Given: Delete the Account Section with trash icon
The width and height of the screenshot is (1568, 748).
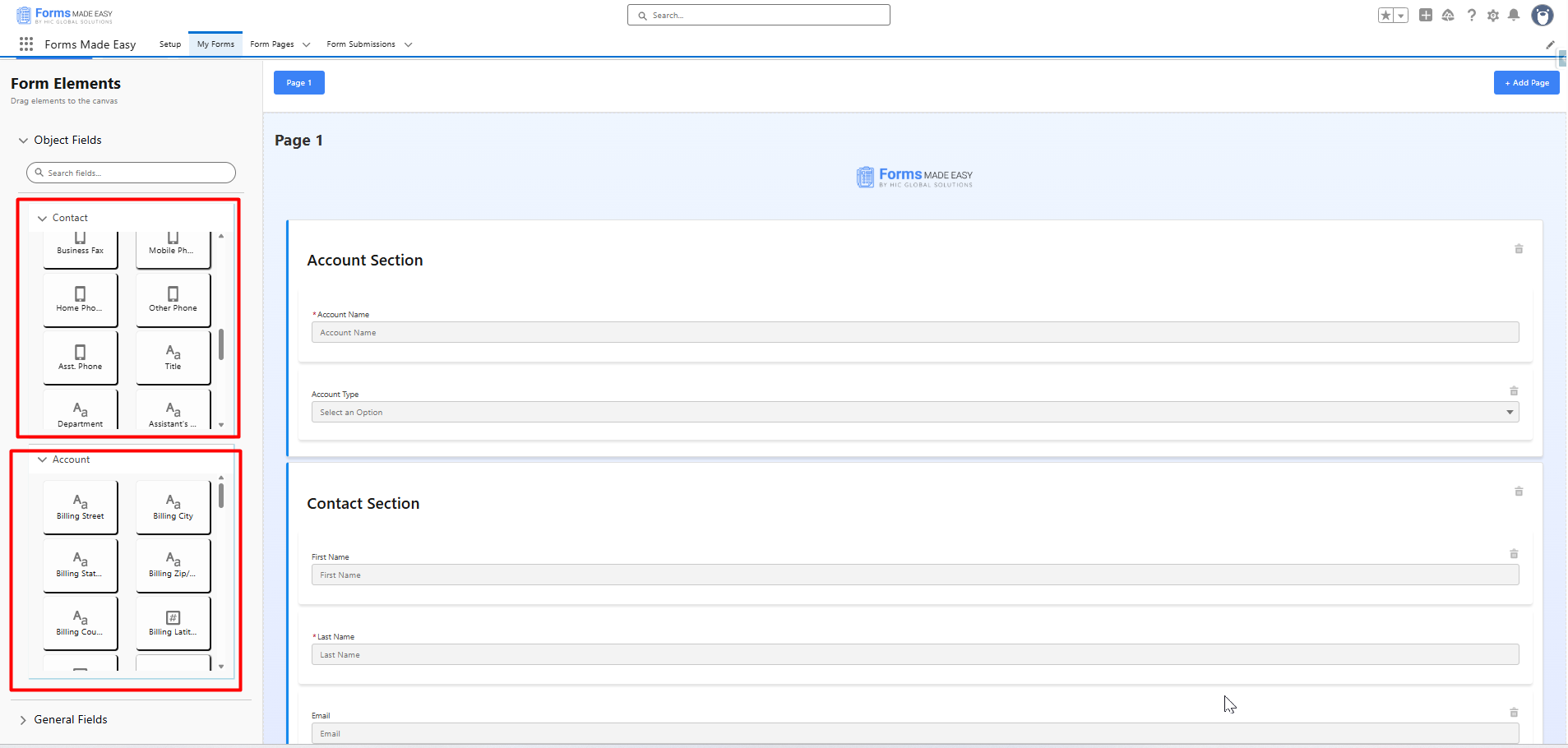Looking at the screenshot, I should pos(1519,248).
